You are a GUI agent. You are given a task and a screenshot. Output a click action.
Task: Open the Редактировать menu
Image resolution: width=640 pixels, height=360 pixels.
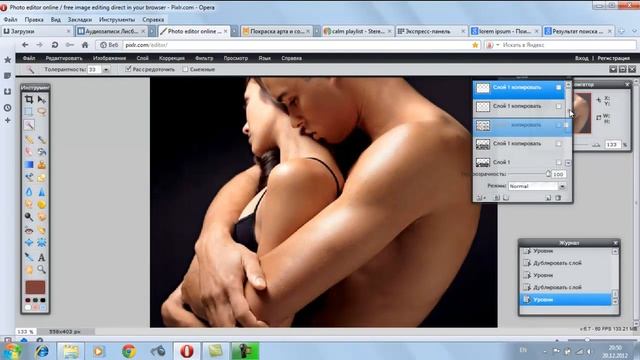[x=64, y=58]
